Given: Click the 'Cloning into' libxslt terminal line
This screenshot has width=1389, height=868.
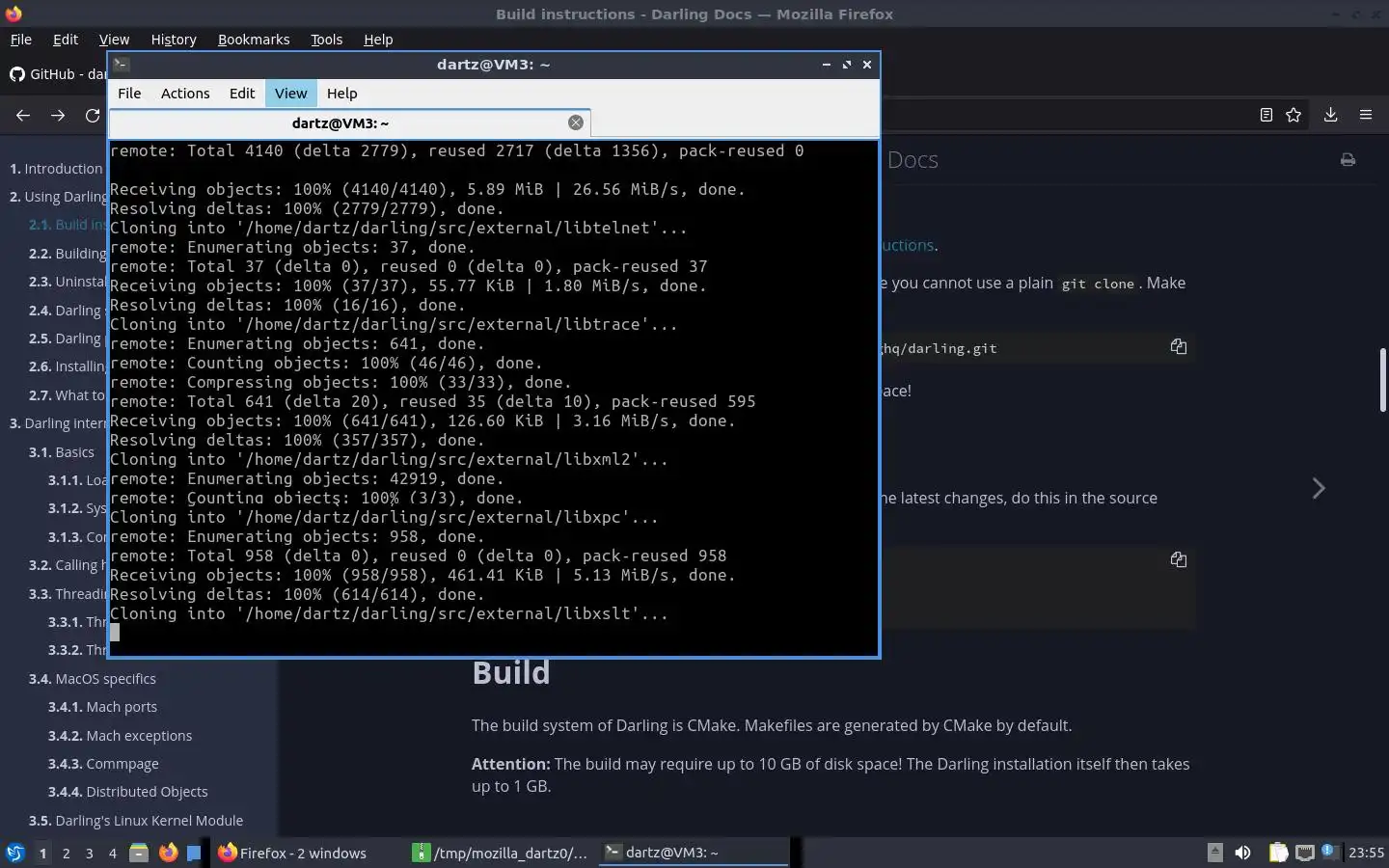Looking at the screenshot, I should click(x=389, y=613).
